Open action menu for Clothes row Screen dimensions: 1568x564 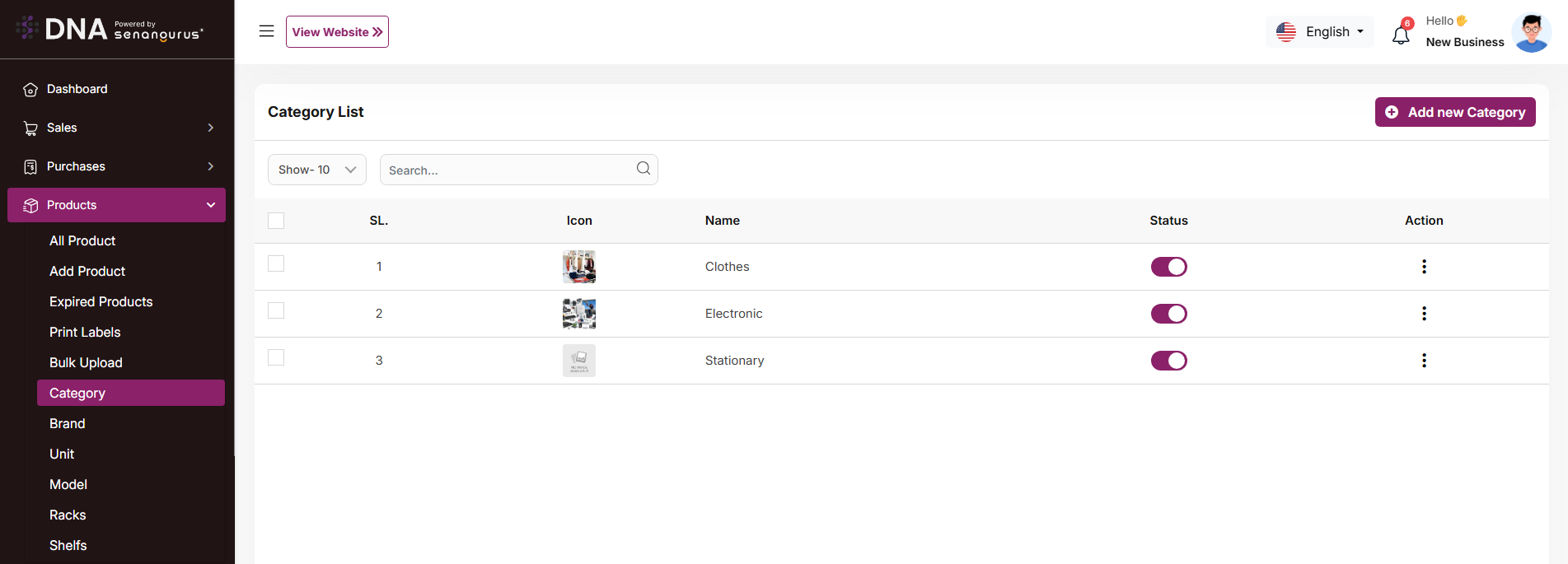point(1424,267)
